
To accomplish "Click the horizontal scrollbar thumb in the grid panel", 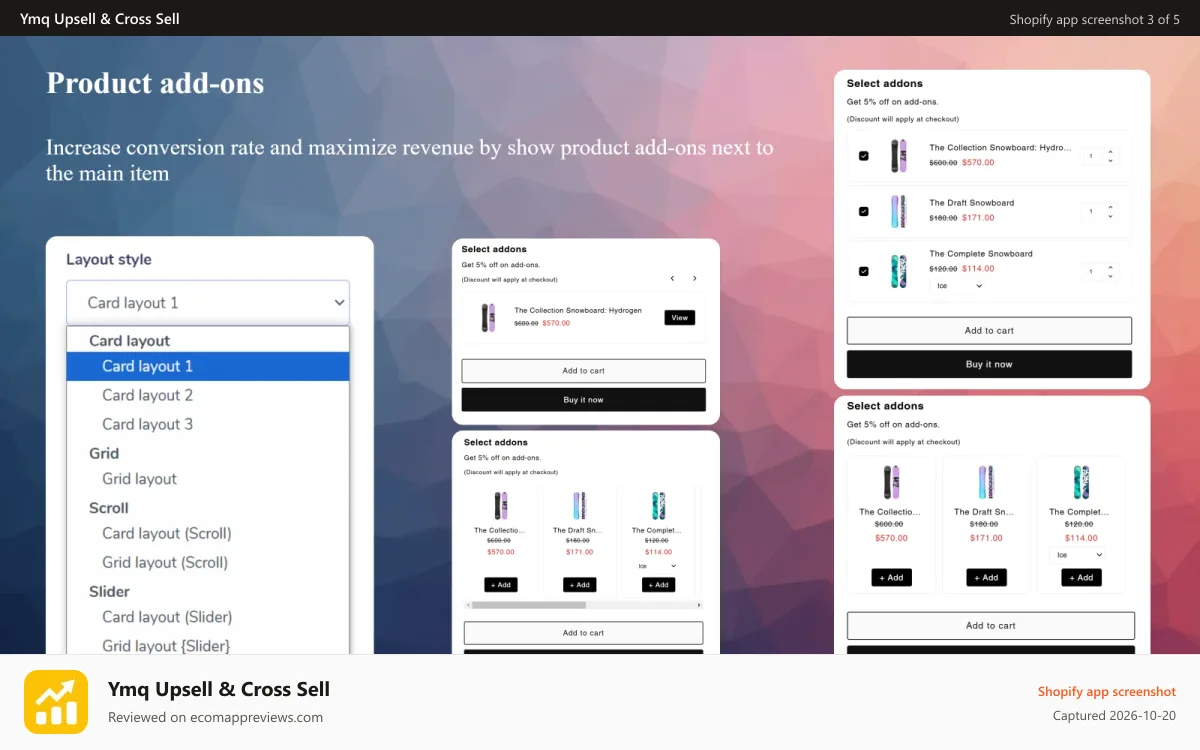I will (x=529, y=605).
